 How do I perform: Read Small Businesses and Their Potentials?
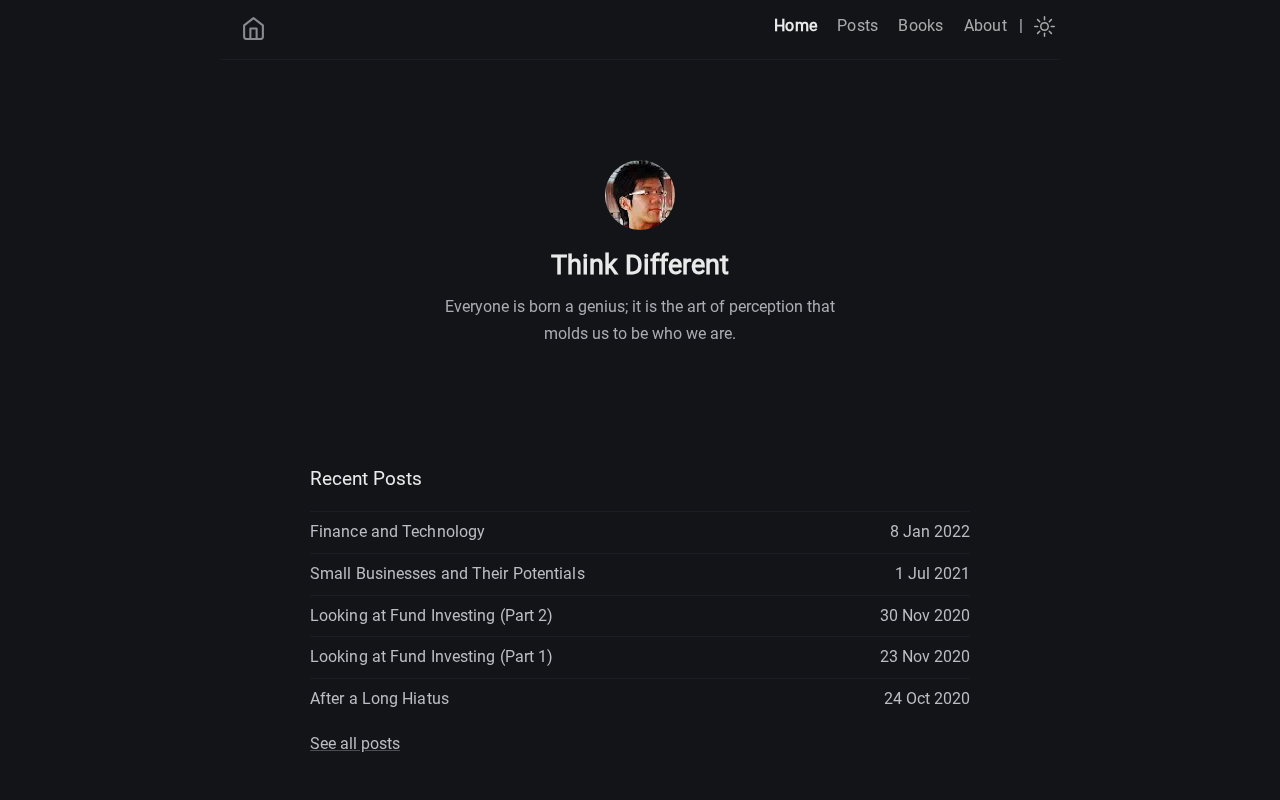447,574
